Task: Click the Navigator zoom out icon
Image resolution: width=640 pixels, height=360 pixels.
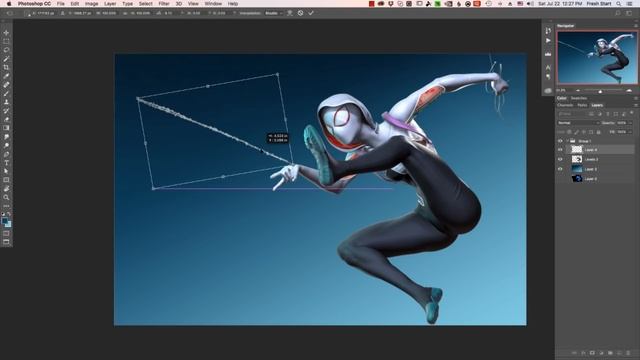Action: pyautogui.click(x=578, y=91)
